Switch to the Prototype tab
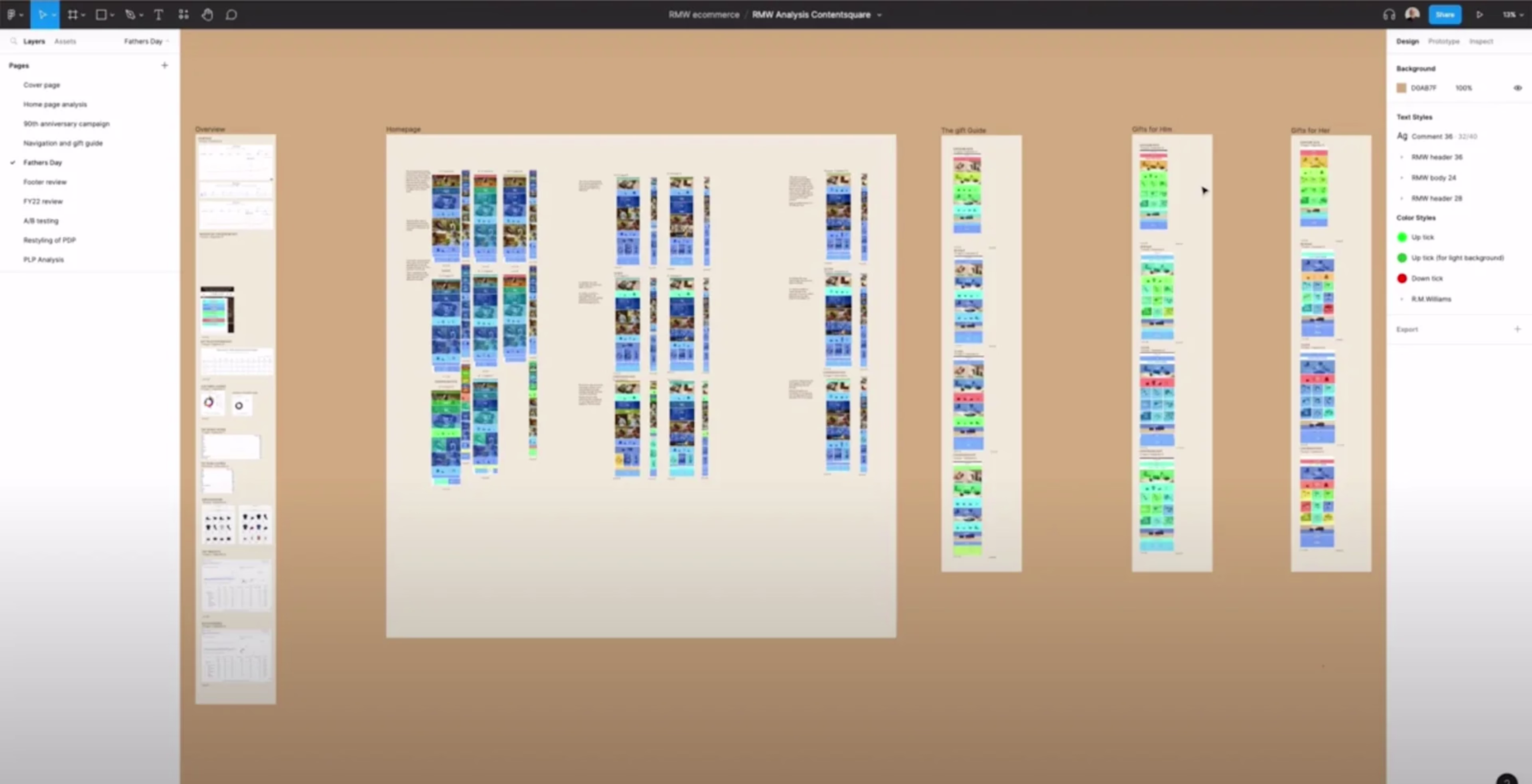This screenshot has width=1532, height=784. click(x=1443, y=41)
